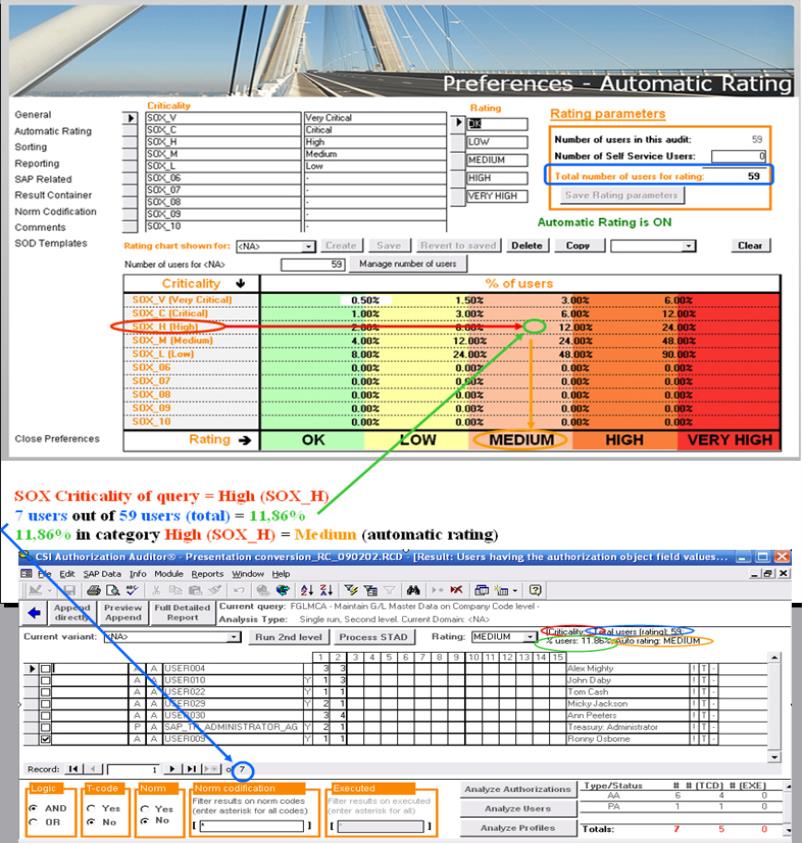Open Norm Codification in preferences sidebar
The image size is (802, 843).
coord(55,212)
